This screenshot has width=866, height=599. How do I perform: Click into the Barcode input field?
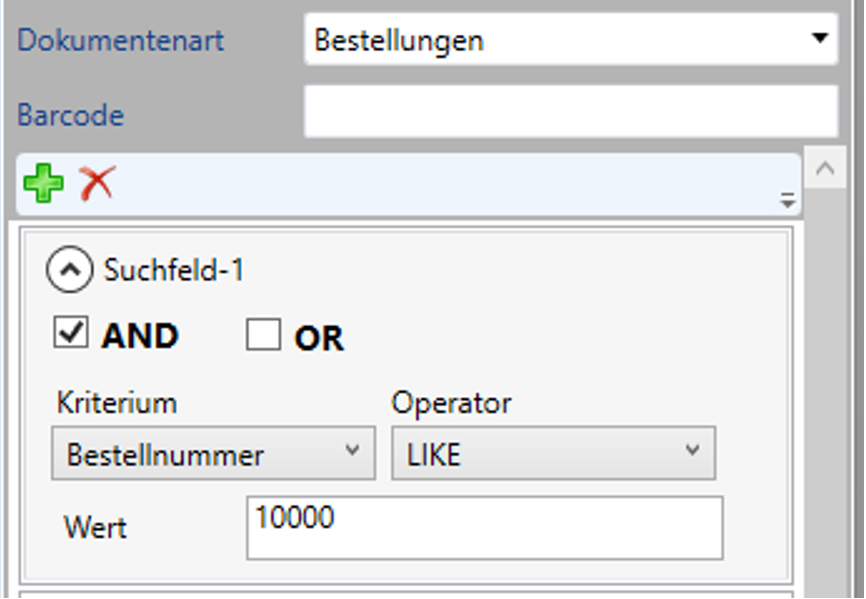(x=570, y=112)
